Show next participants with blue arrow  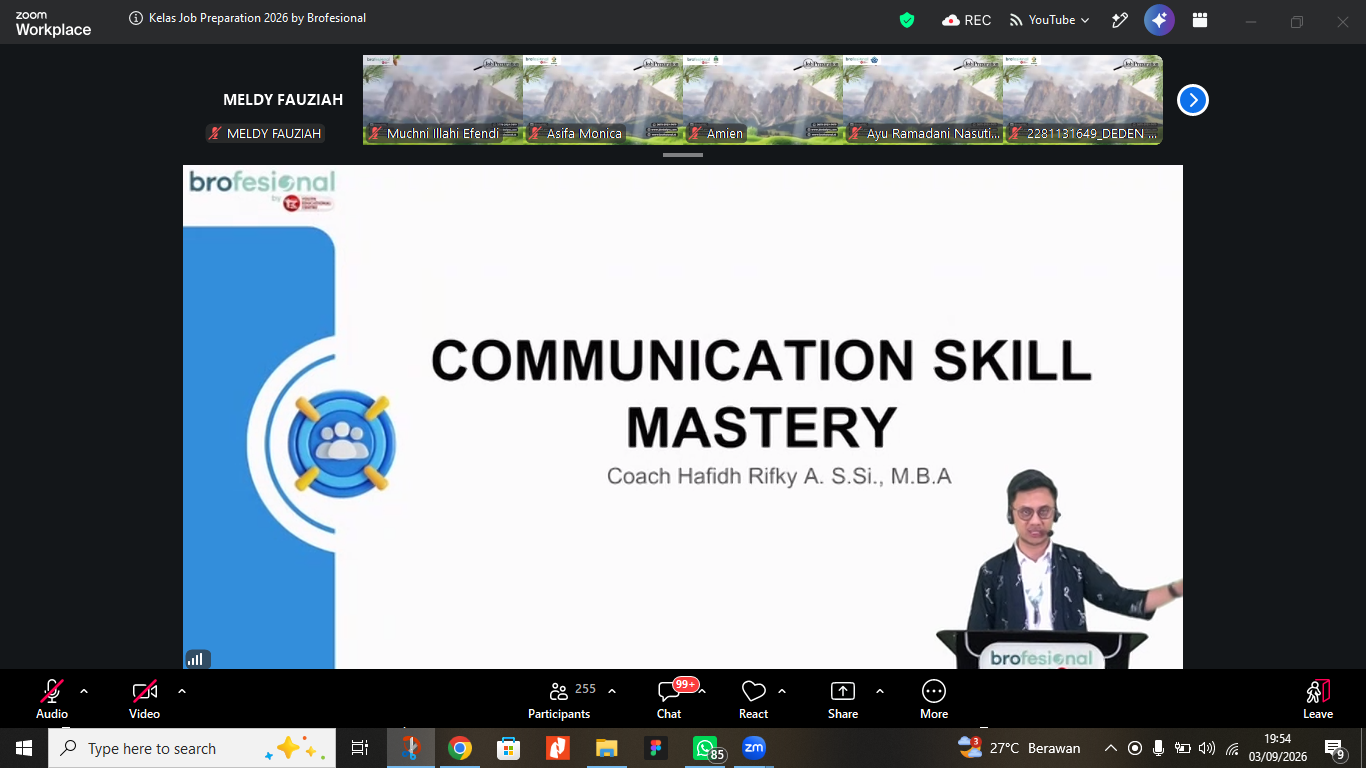point(1193,100)
